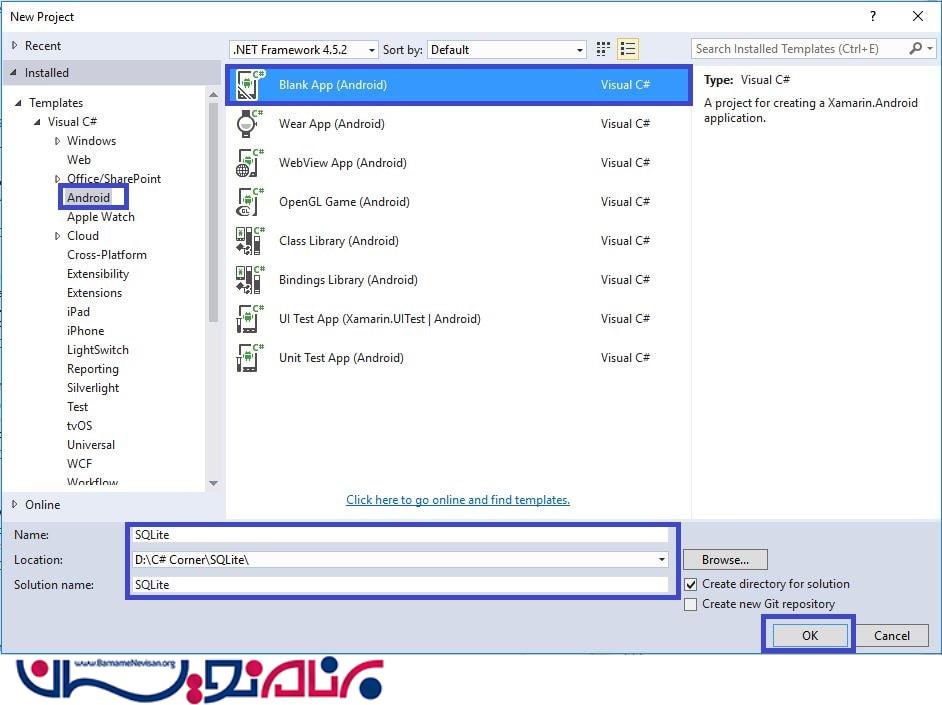Click the WebView App globe icon
942x705 pixels.
248,163
